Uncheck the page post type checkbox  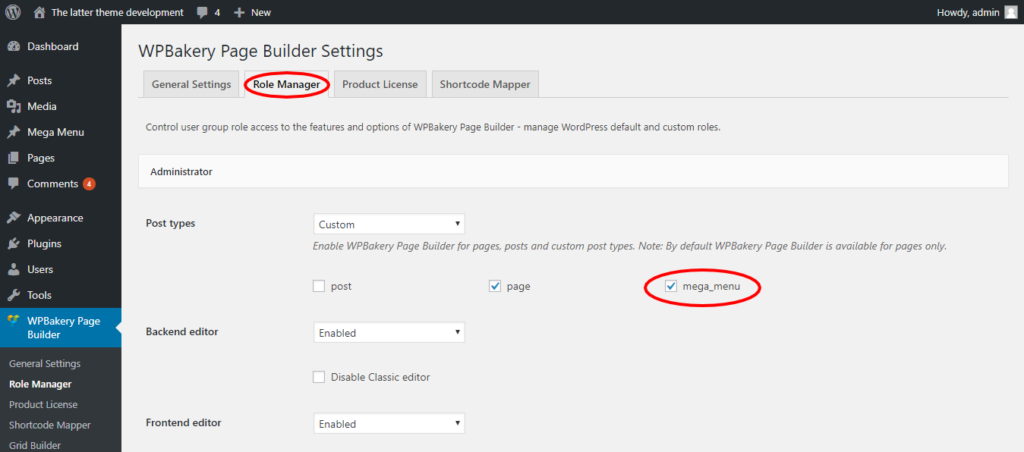[x=495, y=286]
